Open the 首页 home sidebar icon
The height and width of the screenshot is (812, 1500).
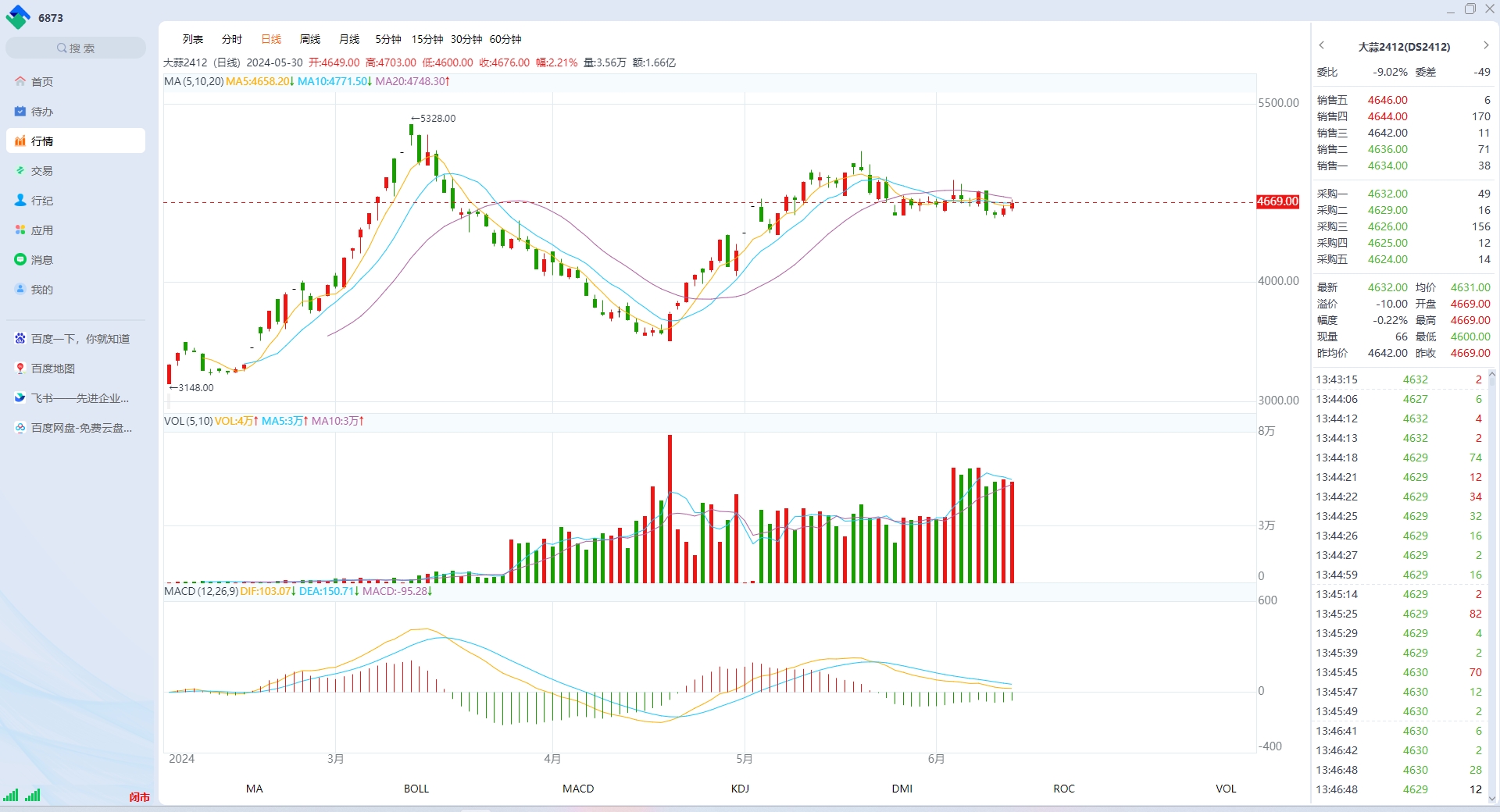[x=20, y=81]
